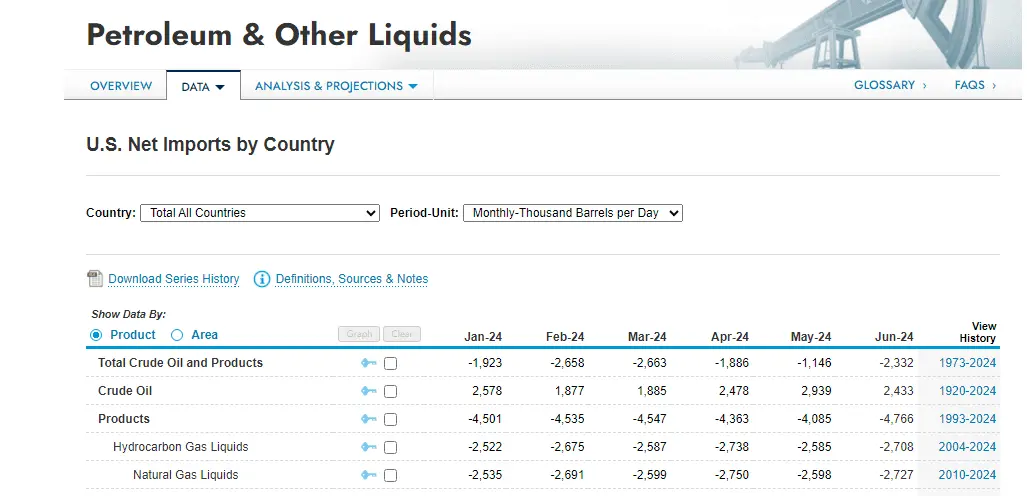The width and height of the screenshot is (1027, 496).
Task: Click the key icon for Total Crude Oil and Products
Action: pos(369,363)
